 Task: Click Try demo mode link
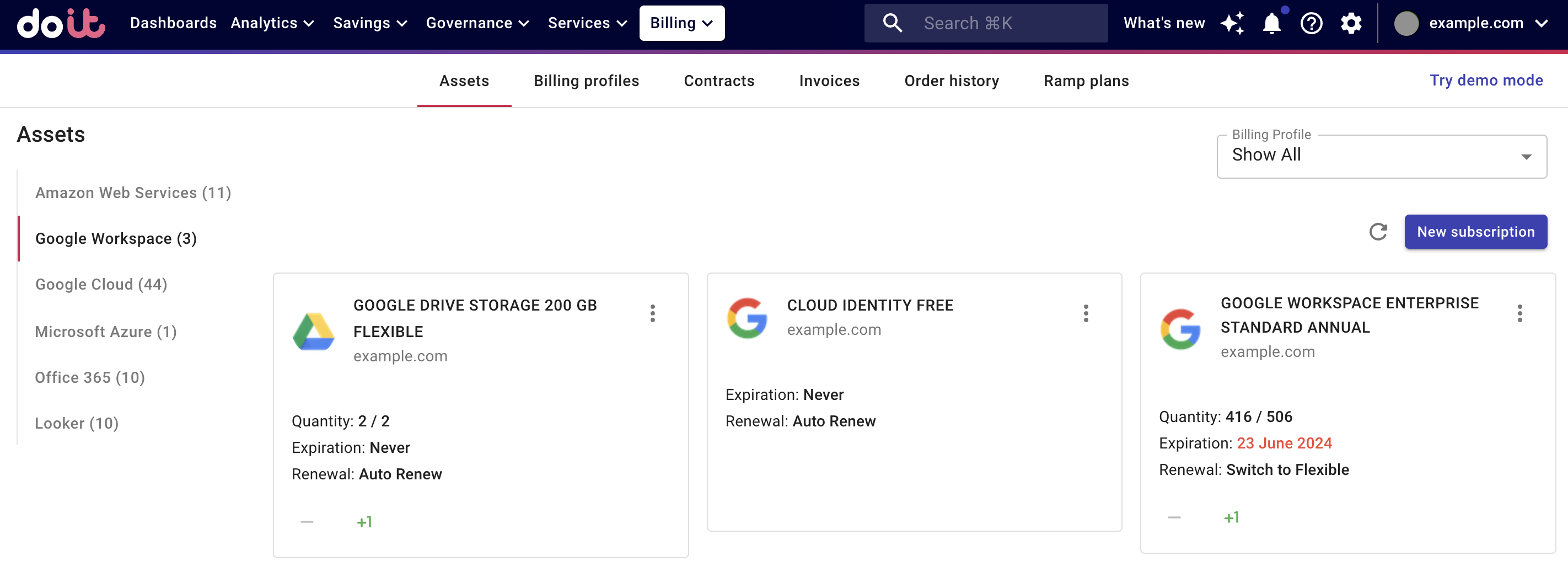click(x=1486, y=81)
